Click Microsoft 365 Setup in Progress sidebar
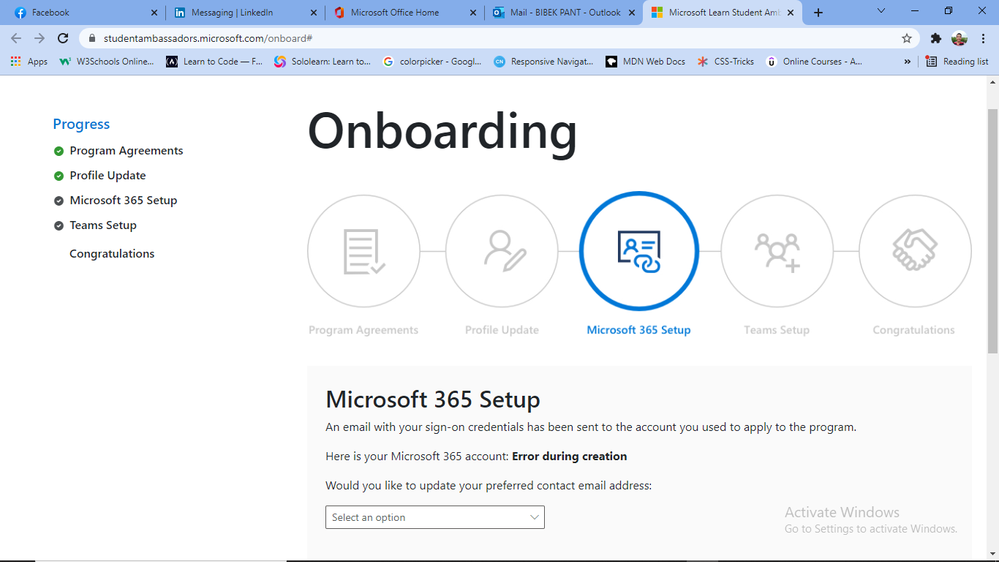The image size is (999, 562). [x=124, y=201]
